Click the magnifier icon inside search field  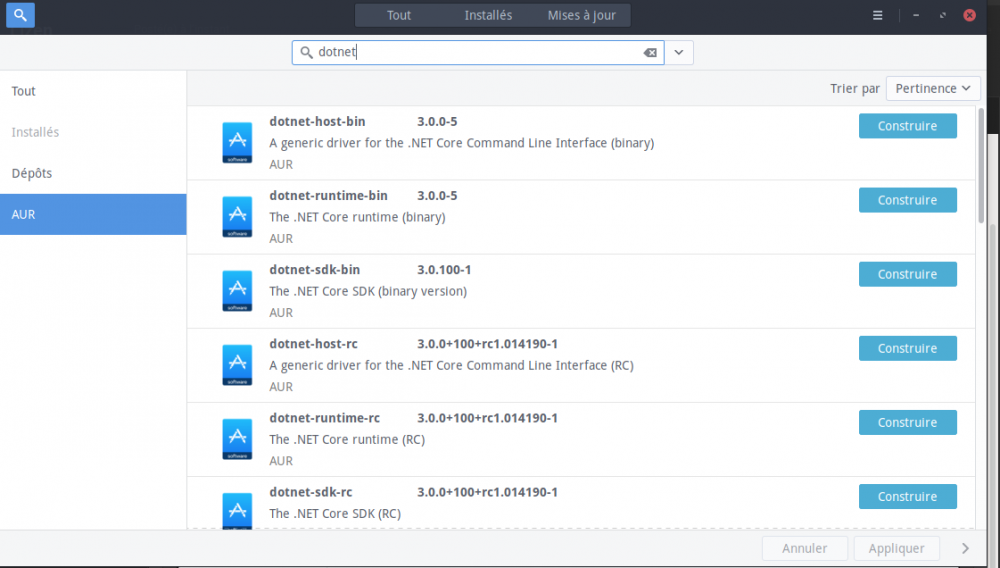(306, 52)
